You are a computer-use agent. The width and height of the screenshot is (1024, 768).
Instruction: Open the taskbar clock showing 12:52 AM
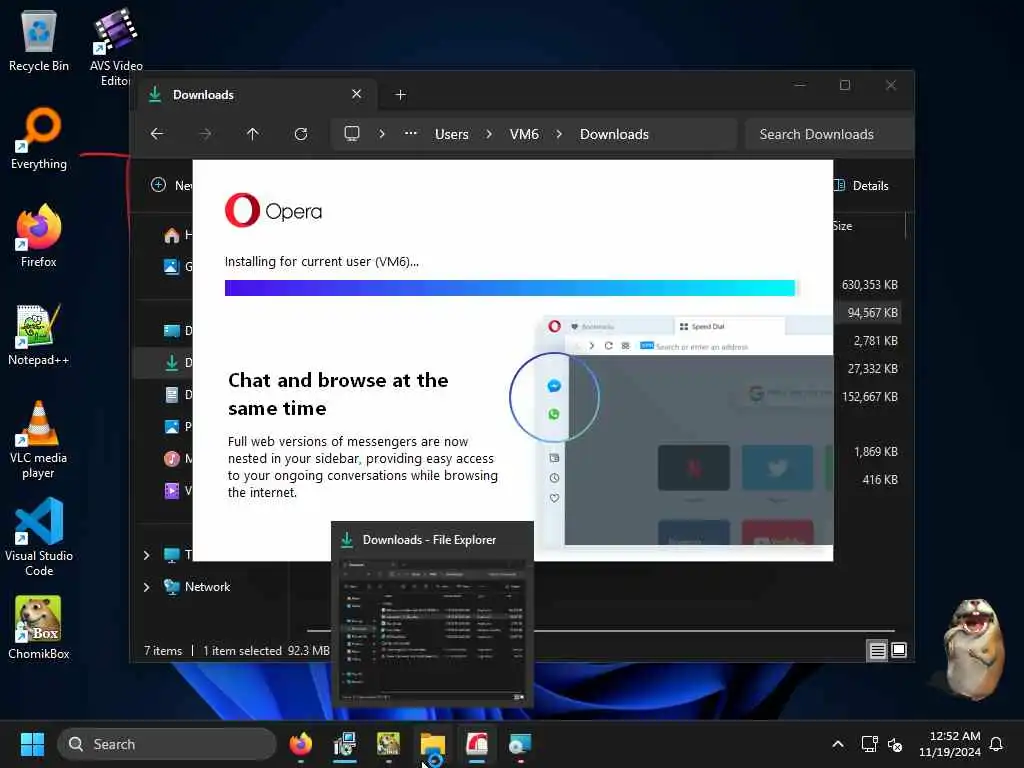pyautogui.click(x=950, y=744)
